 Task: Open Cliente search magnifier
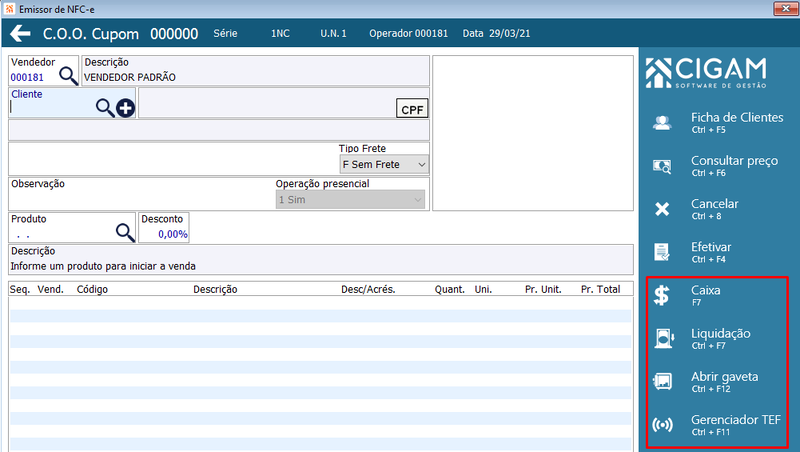click(105, 108)
